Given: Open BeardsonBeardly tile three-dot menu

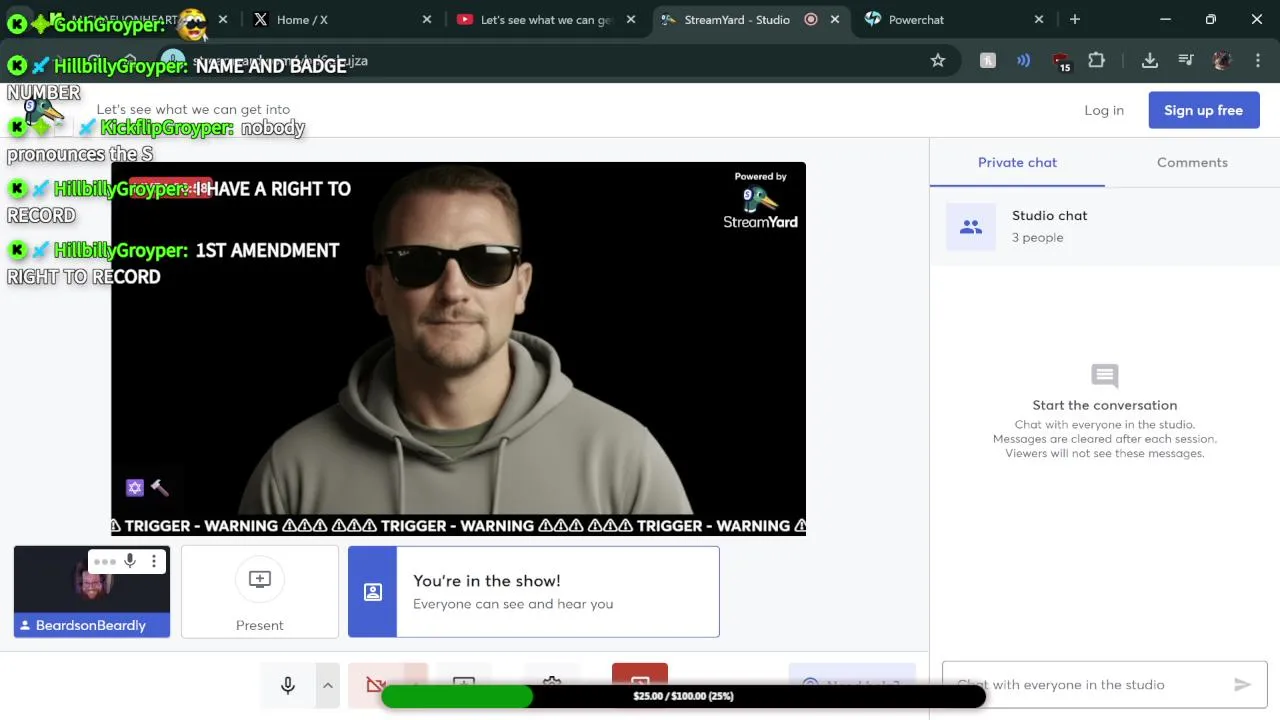Looking at the screenshot, I should (154, 561).
